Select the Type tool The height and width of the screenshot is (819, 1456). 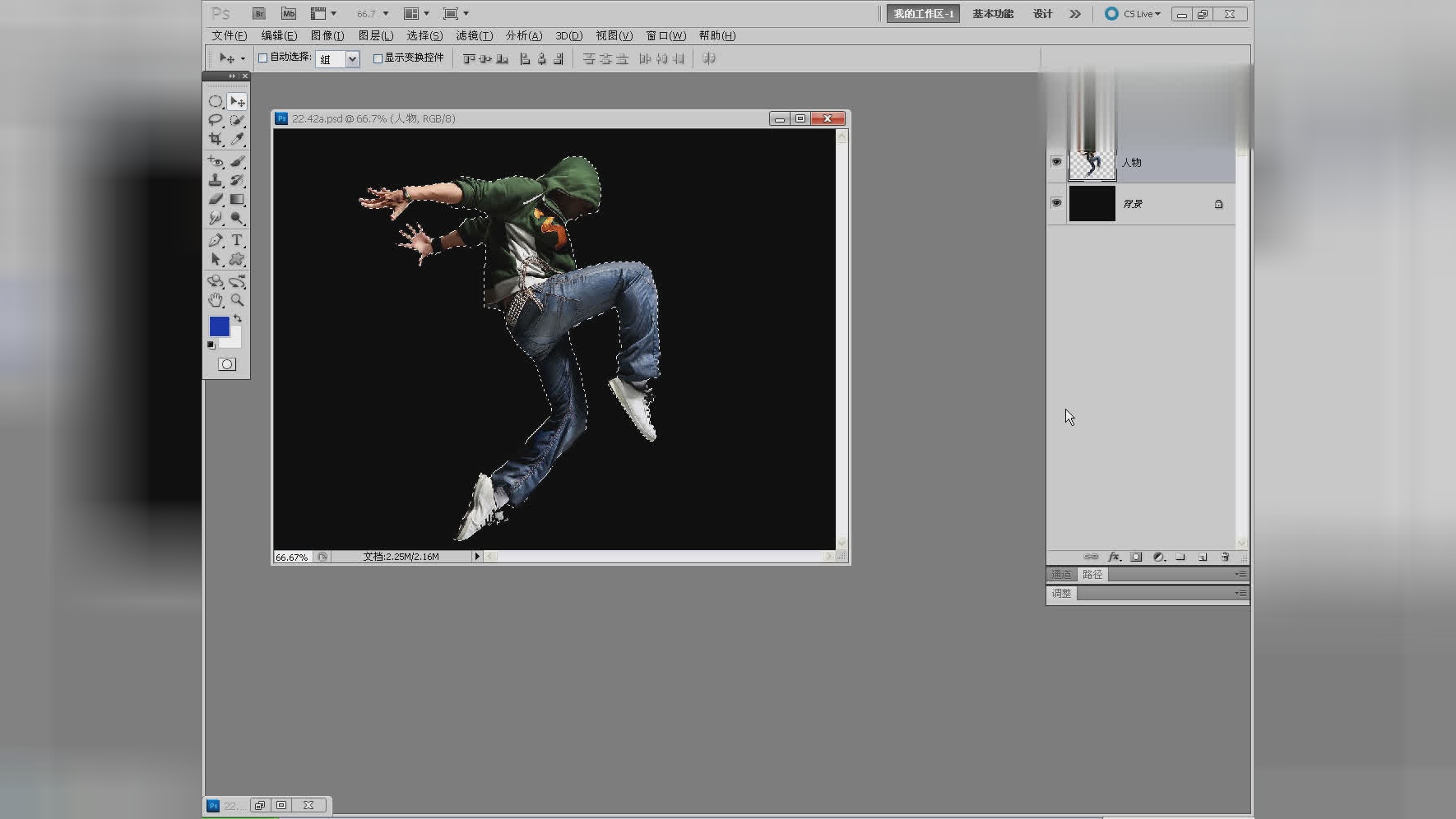point(237,240)
